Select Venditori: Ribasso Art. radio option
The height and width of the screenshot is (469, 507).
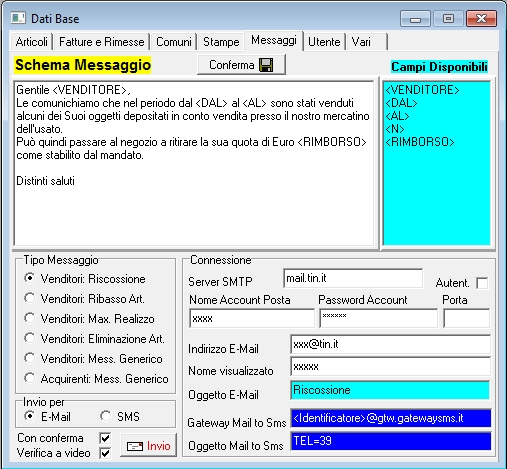click(x=29, y=298)
